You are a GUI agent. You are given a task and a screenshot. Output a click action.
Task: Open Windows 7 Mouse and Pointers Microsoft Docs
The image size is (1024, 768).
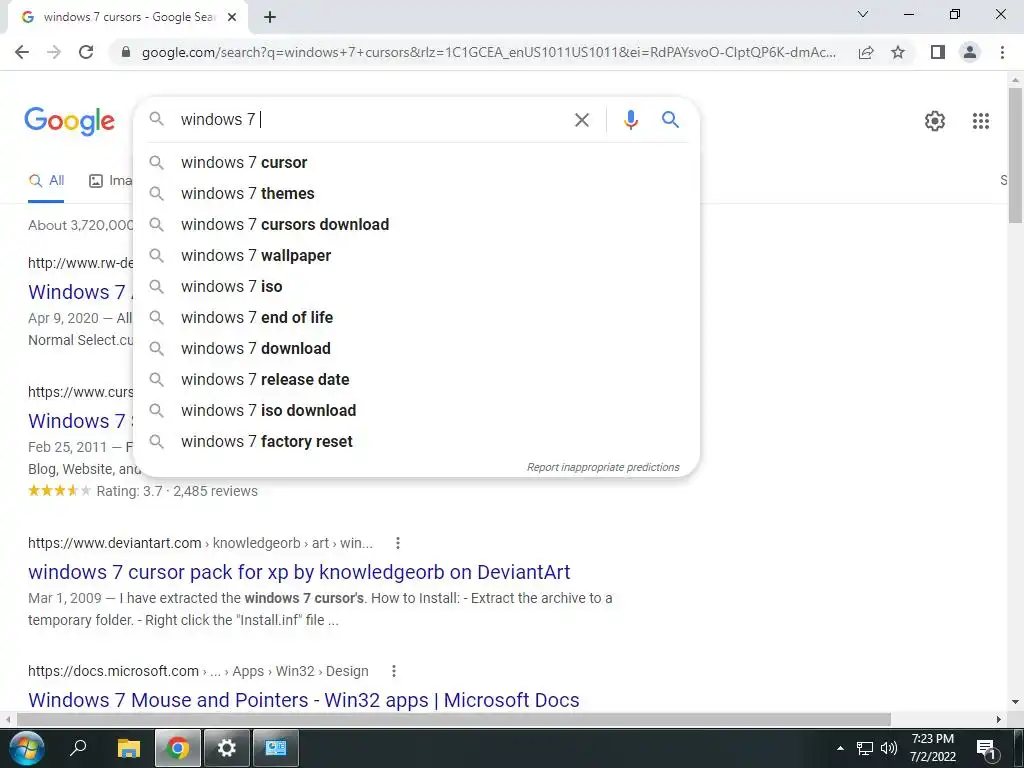coord(304,700)
